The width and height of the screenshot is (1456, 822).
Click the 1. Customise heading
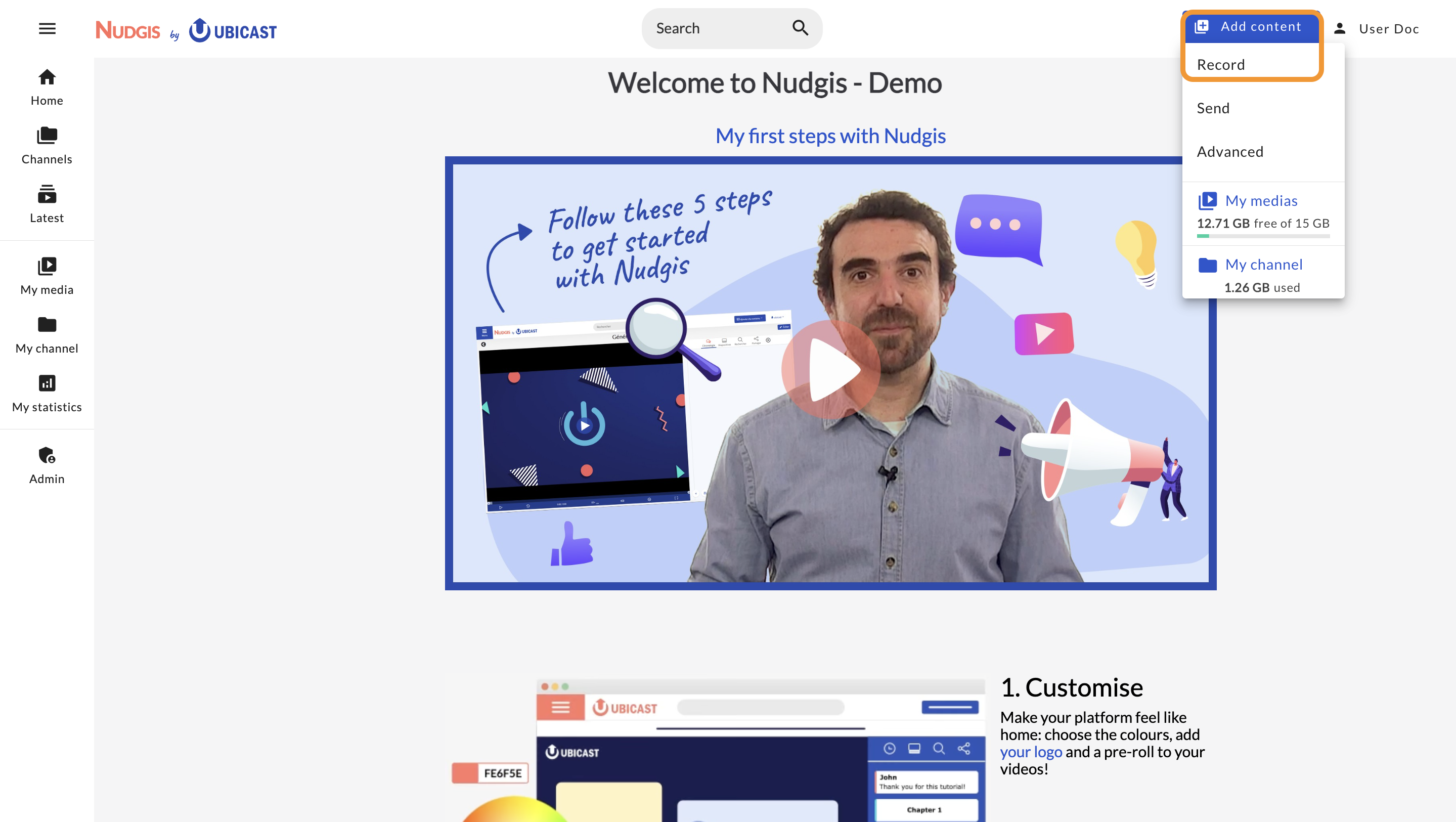(1072, 687)
